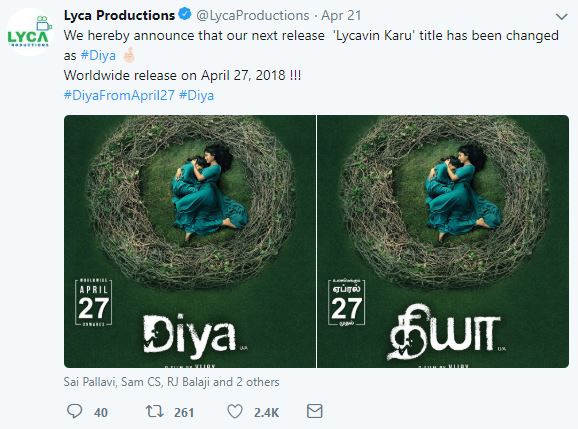Click Sai Pallavi tagged name
Viewport: 578px width, 429px height.
tap(90, 382)
